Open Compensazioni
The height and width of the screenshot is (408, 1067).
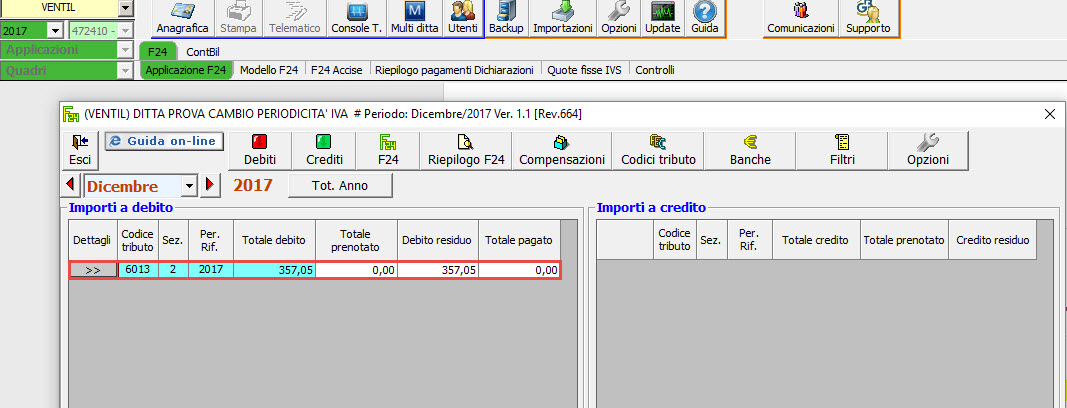561,151
